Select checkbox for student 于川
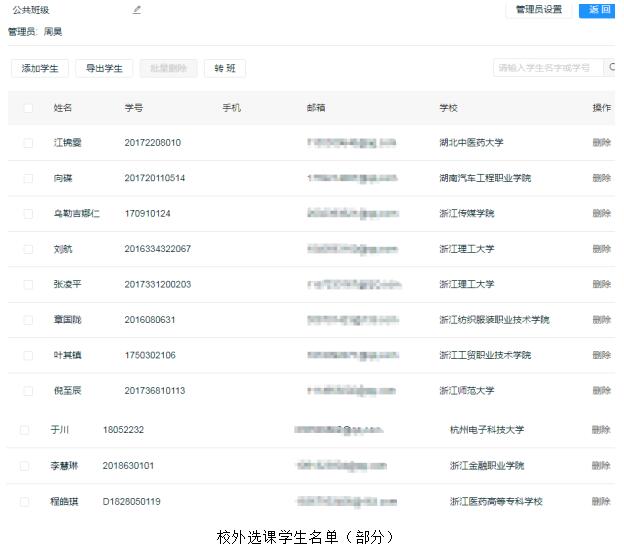Screen dimensions: 624x547 pos(24,430)
